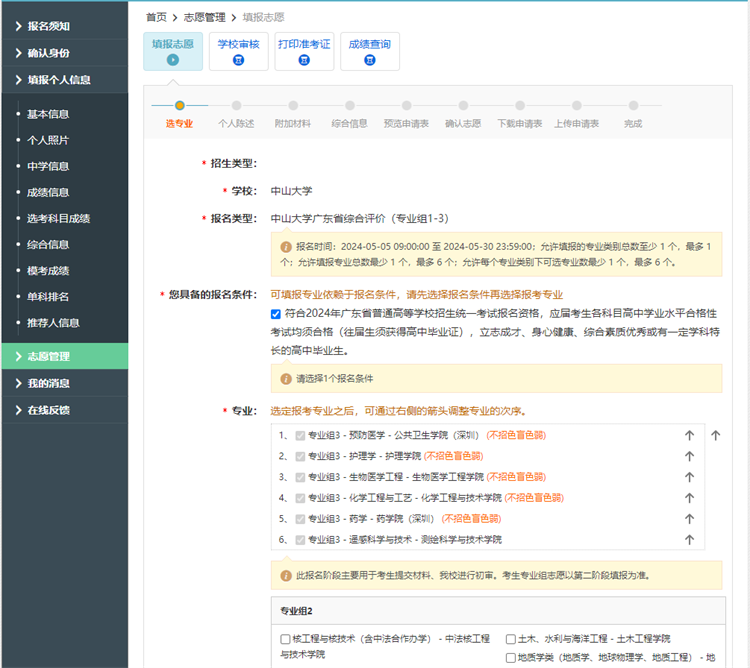
Task: Click info icon beside 请选择1个报名条件
Action: tap(286, 379)
